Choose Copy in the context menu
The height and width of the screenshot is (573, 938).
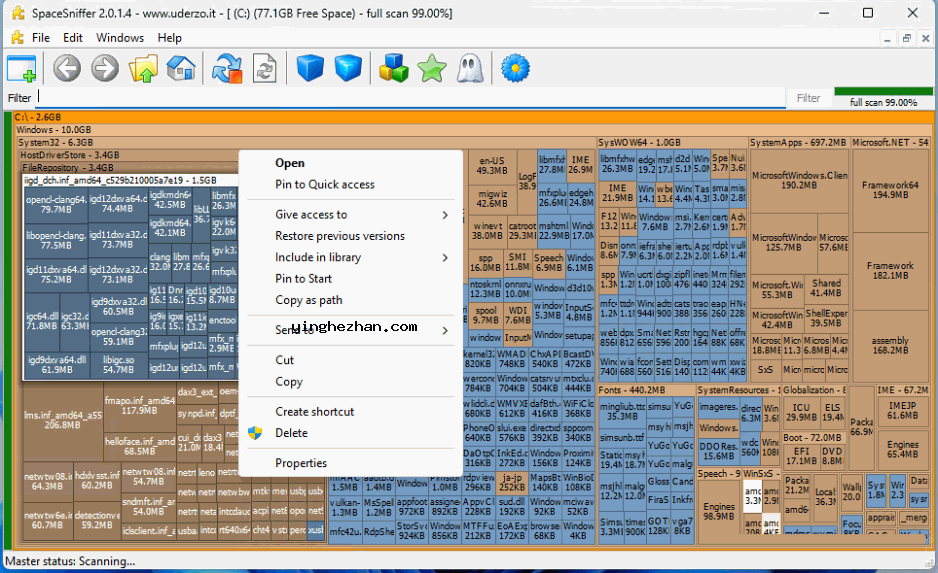click(x=351, y=382)
